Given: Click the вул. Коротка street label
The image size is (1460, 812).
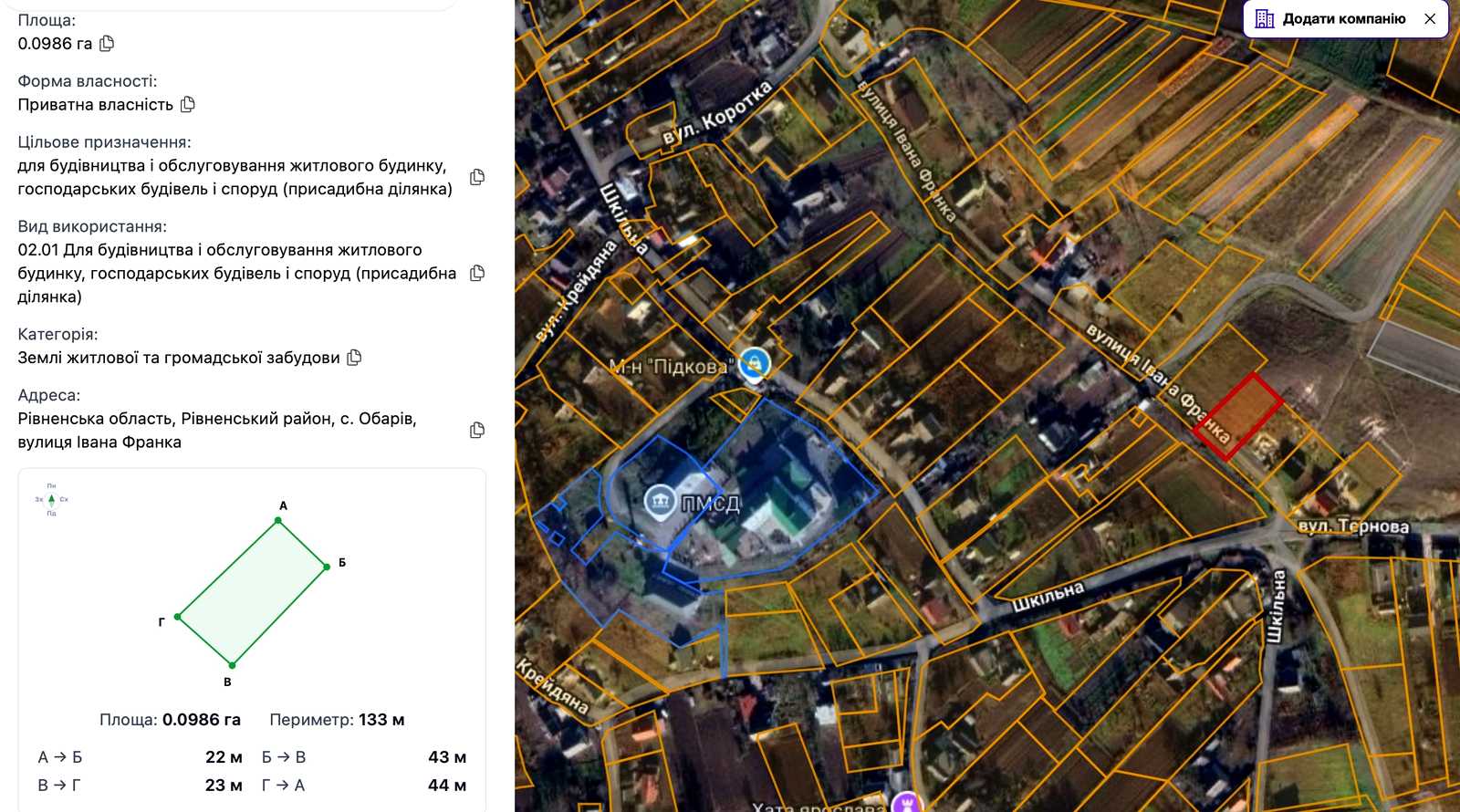Looking at the screenshot, I should point(718,113).
